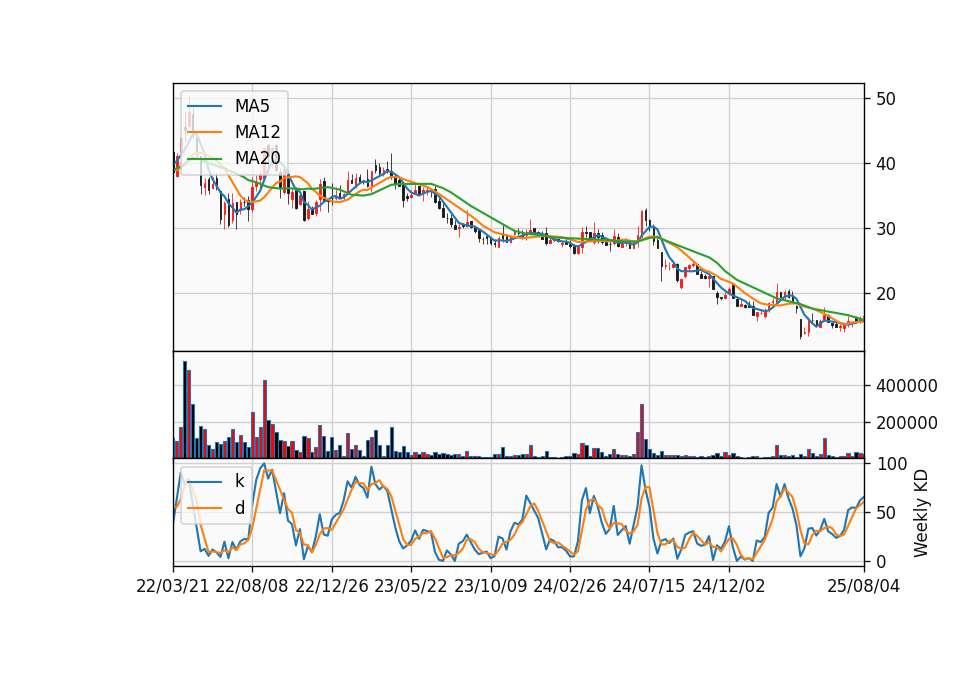960x690 pixels.
Task: Click the 23/05/22 date label
Action: [x=411, y=586]
